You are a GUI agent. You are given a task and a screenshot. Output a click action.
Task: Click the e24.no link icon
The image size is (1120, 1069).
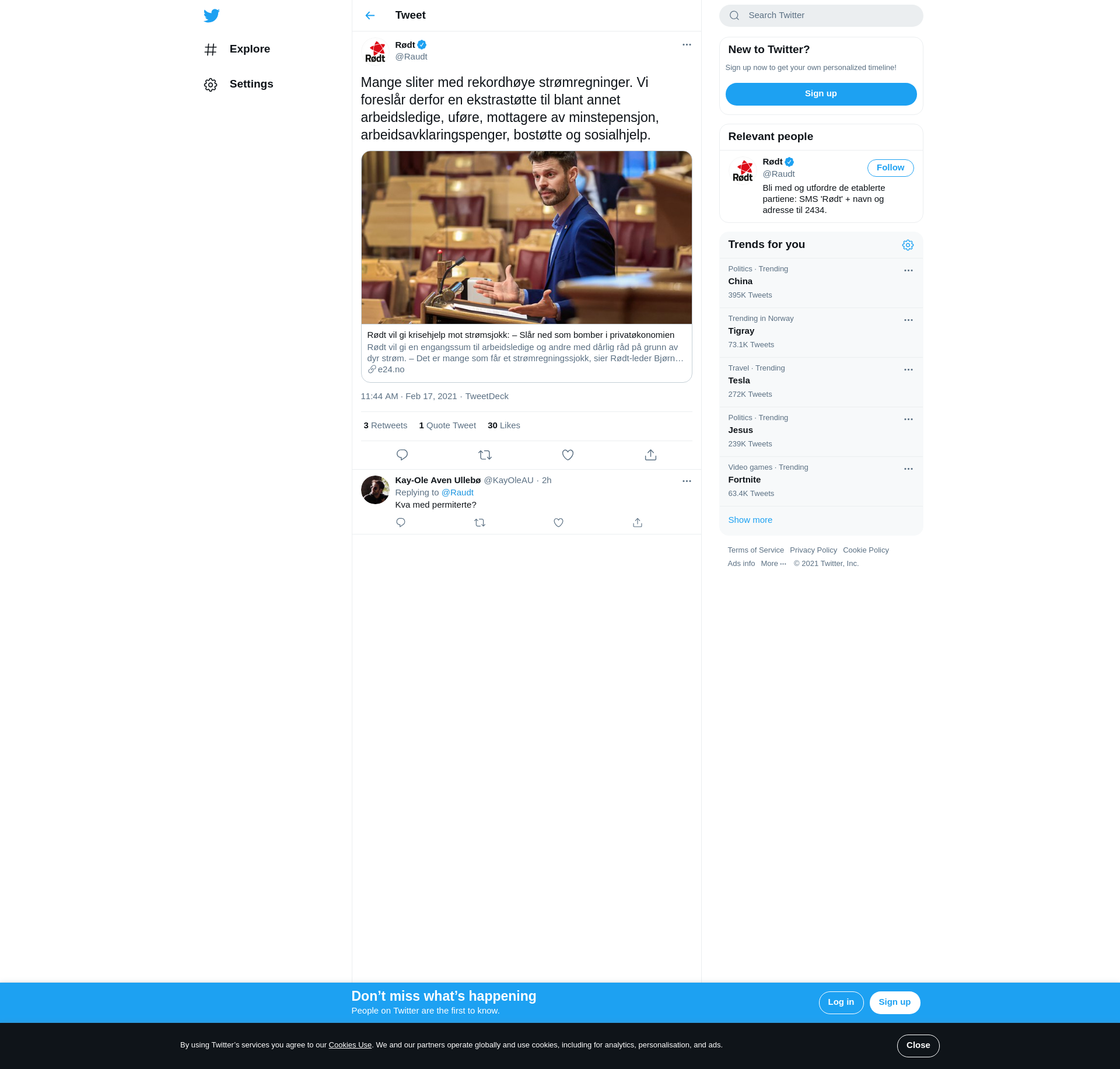[x=372, y=369]
